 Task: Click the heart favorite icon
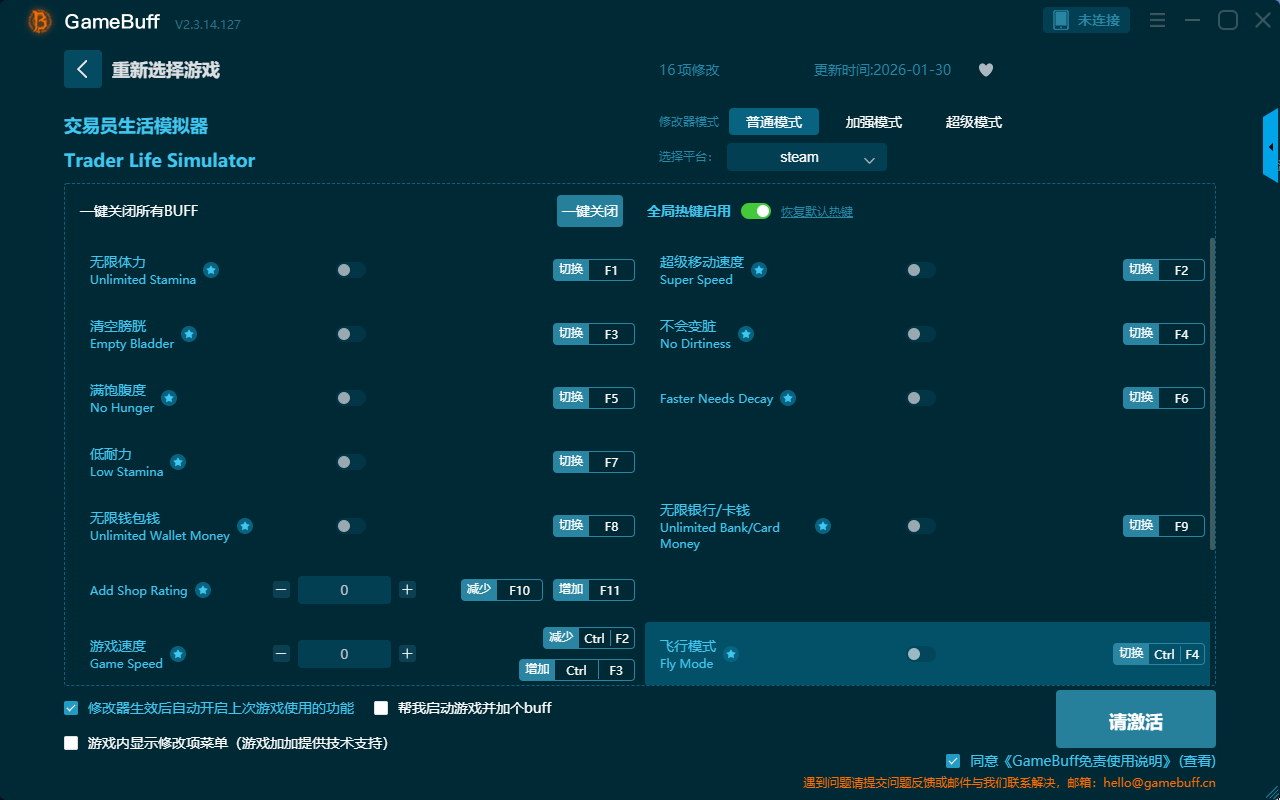pyautogui.click(x=986, y=70)
